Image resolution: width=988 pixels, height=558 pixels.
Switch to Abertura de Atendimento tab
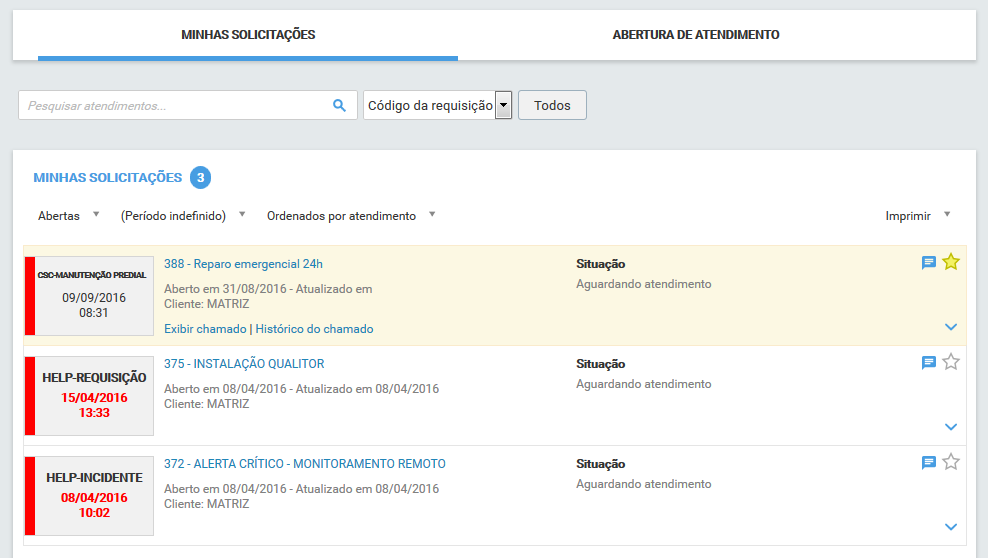tap(696, 35)
